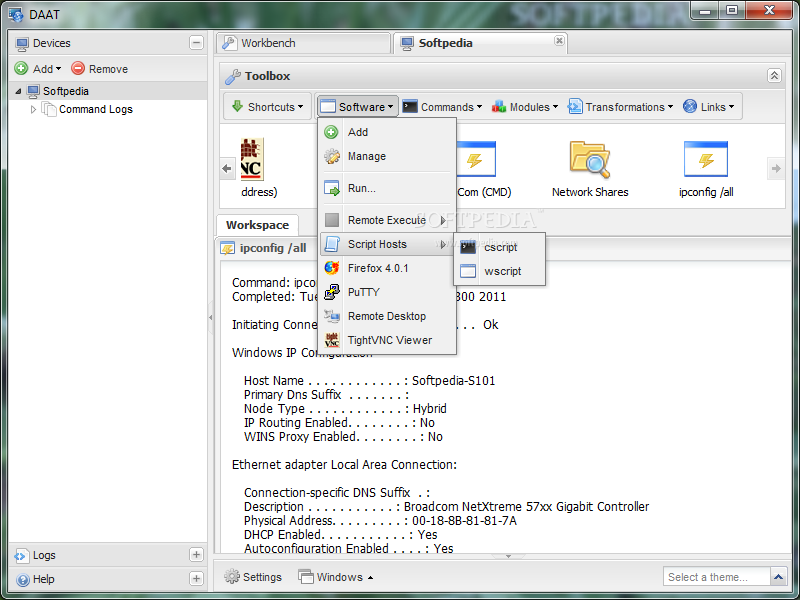This screenshot has height=600, width=800.
Task: Open Settings in bottom bar
Action: (253, 577)
